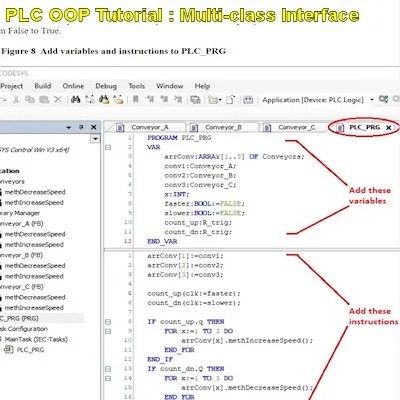400x400 pixels.
Task: Open the add object folder dropdown icon
Action: pos(214,100)
